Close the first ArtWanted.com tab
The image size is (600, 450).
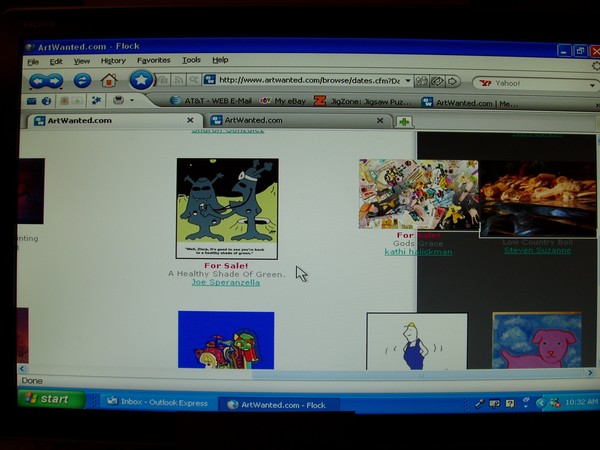pyautogui.click(x=190, y=120)
